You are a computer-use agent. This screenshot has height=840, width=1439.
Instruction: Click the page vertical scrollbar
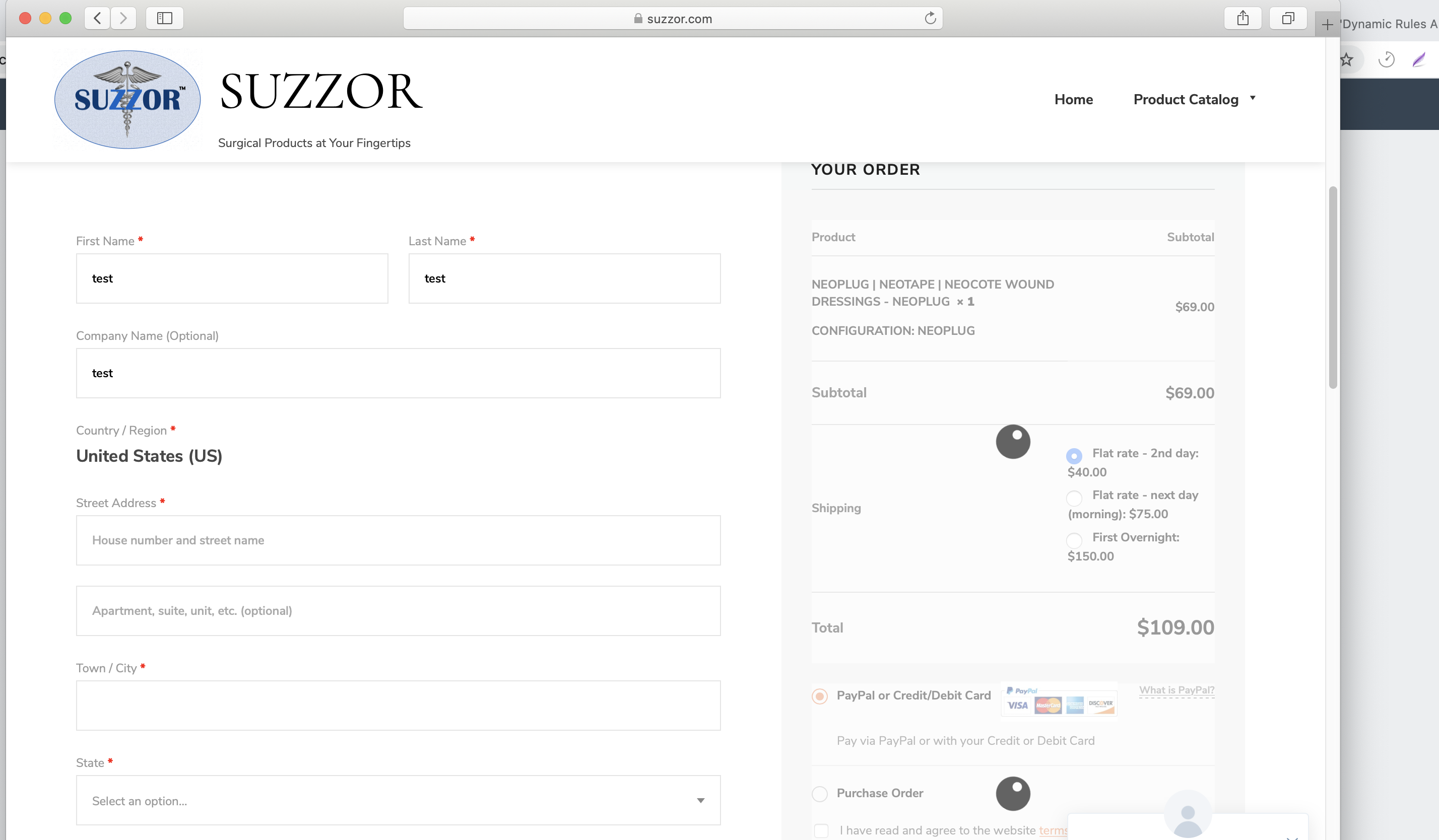pos(1333,287)
